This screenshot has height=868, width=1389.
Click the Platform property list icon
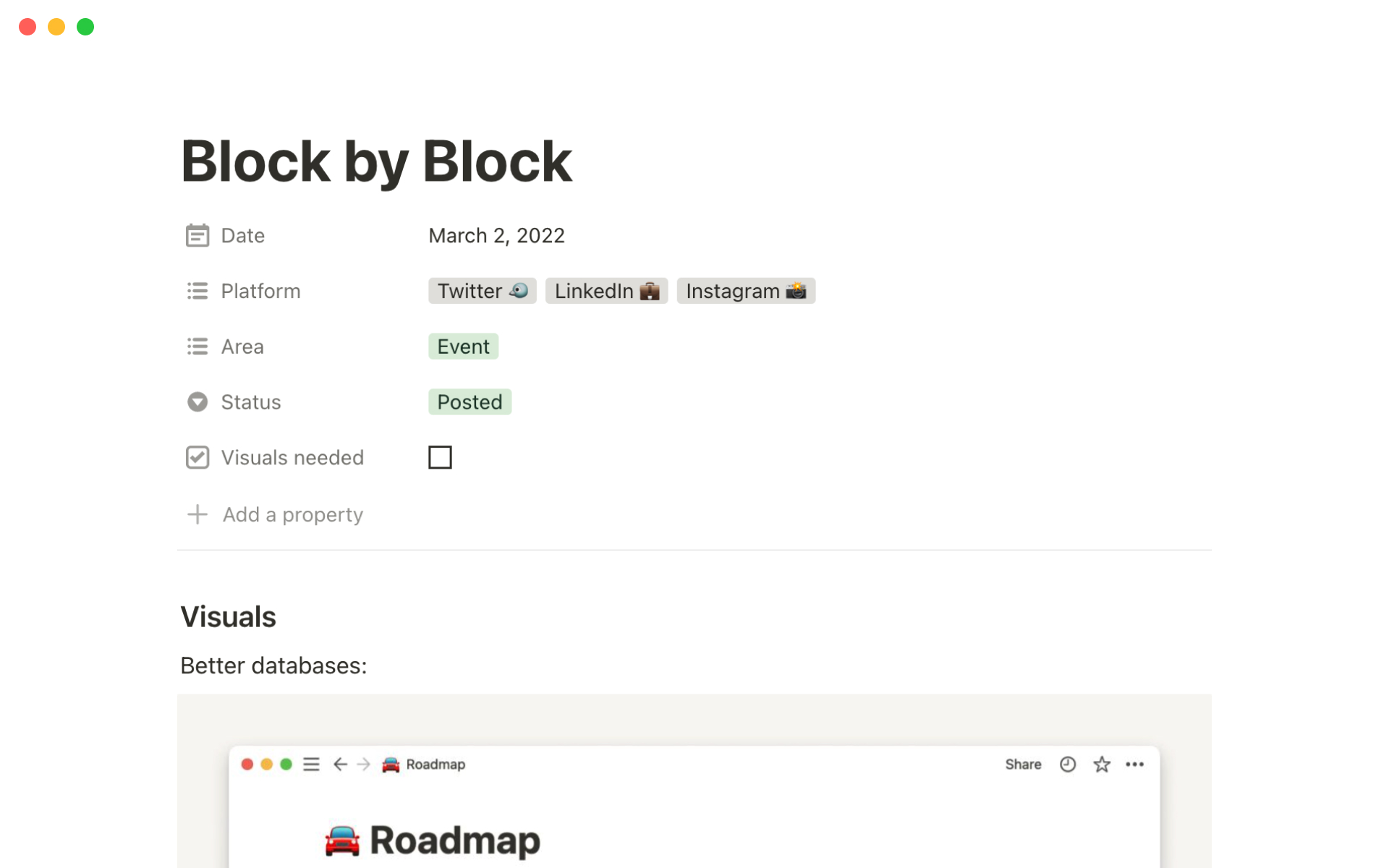pos(197,291)
